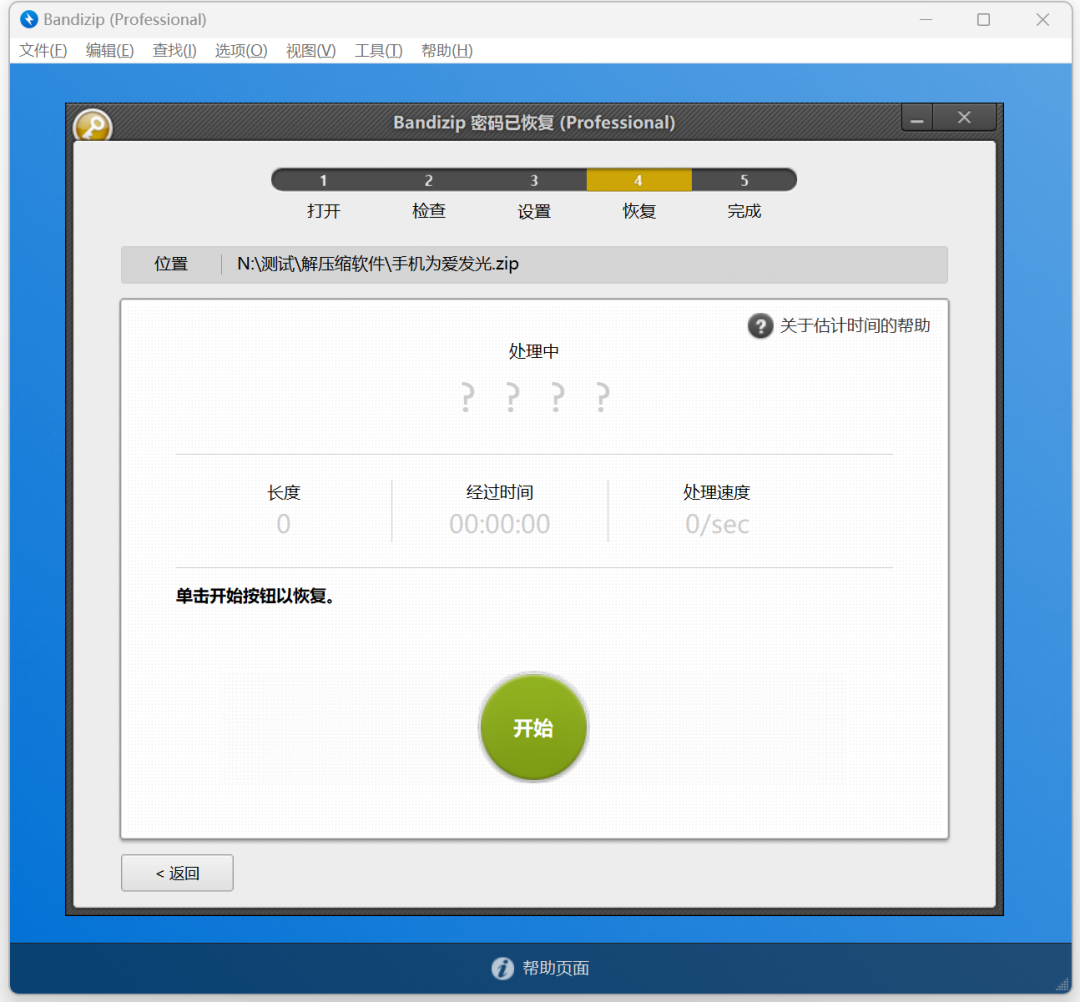1080x1002 pixels.
Task: Select step 5 完成 in progress bar
Action: tap(744, 180)
